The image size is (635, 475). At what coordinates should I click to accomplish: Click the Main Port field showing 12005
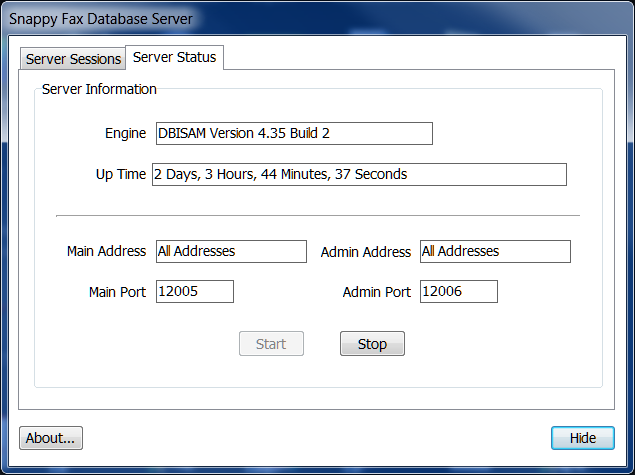(195, 291)
